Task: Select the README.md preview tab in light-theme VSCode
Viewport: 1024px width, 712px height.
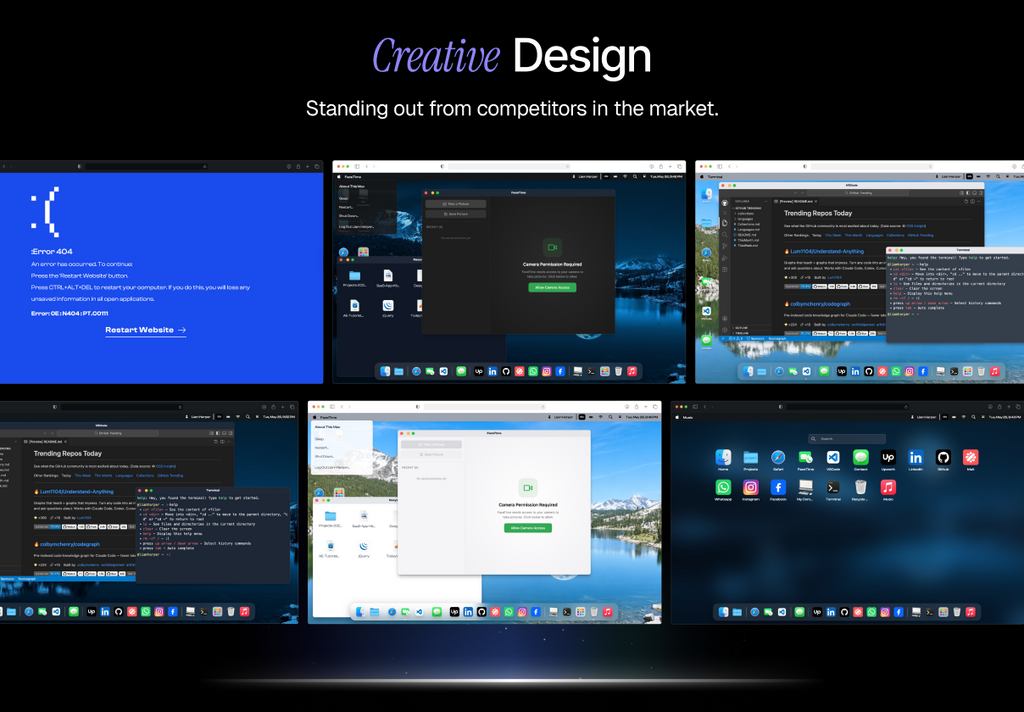Action: tap(796, 201)
